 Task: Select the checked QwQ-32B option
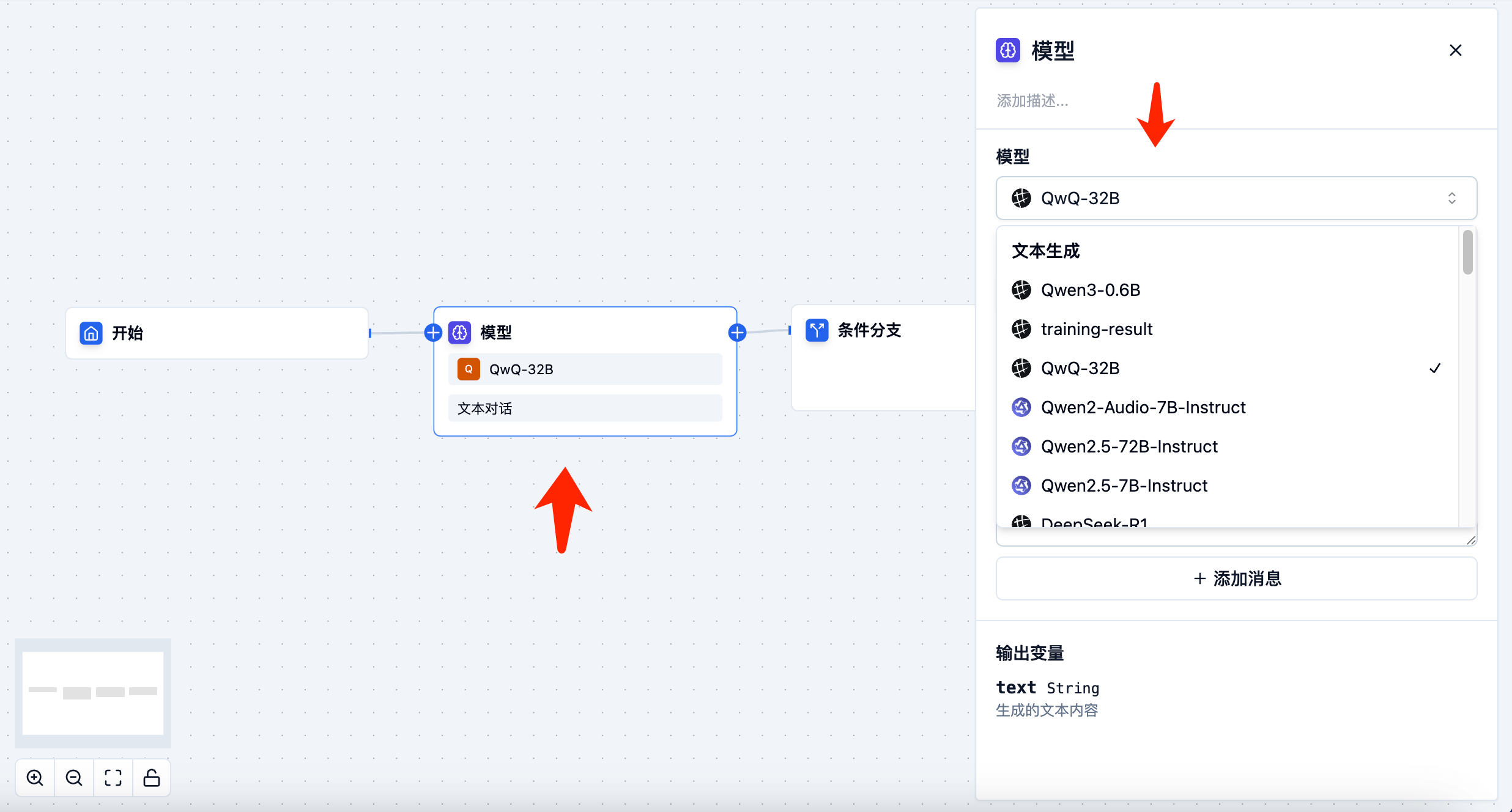pos(1080,368)
